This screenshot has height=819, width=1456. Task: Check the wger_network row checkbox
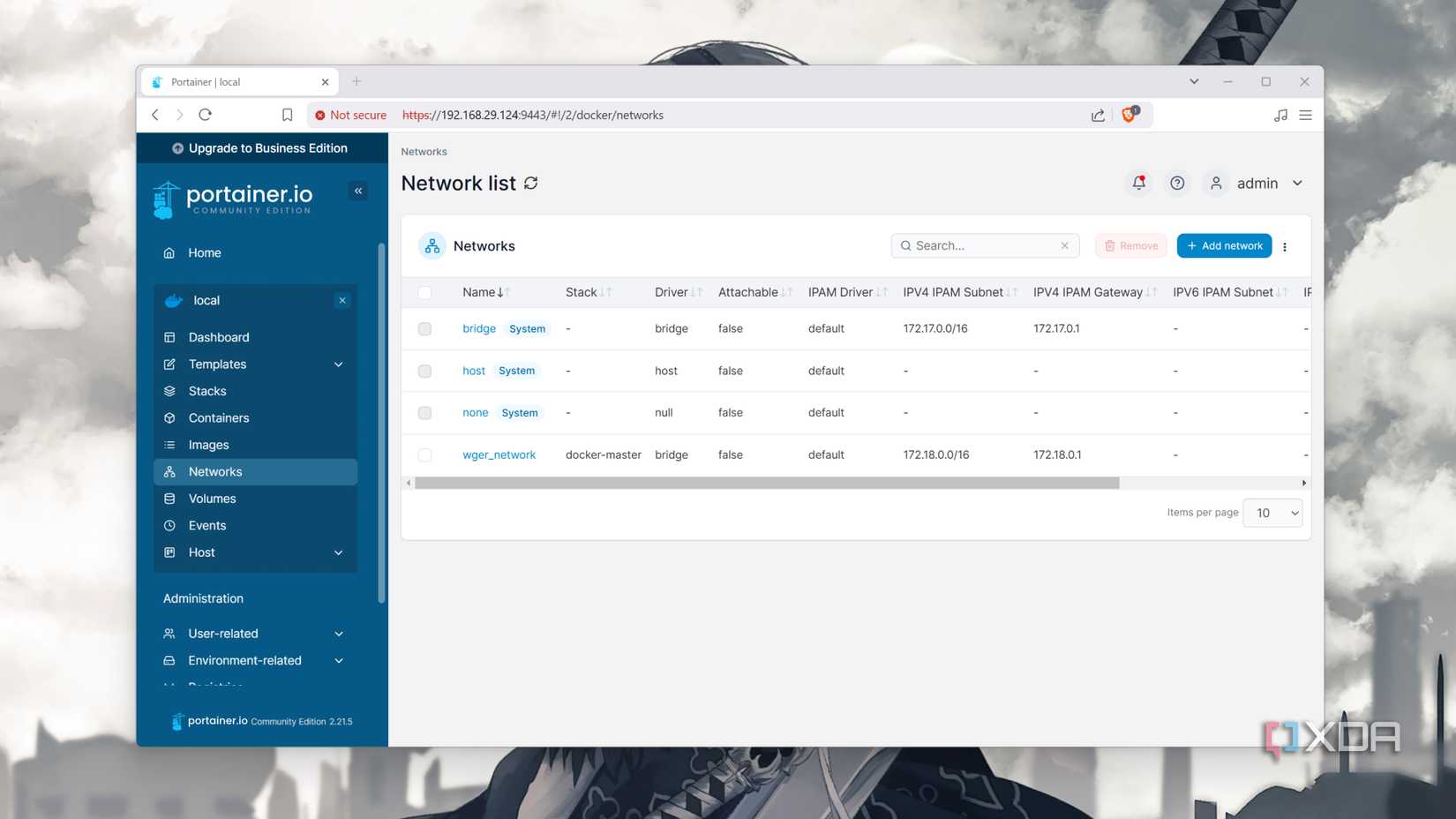pyautogui.click(x=424, y=455)
